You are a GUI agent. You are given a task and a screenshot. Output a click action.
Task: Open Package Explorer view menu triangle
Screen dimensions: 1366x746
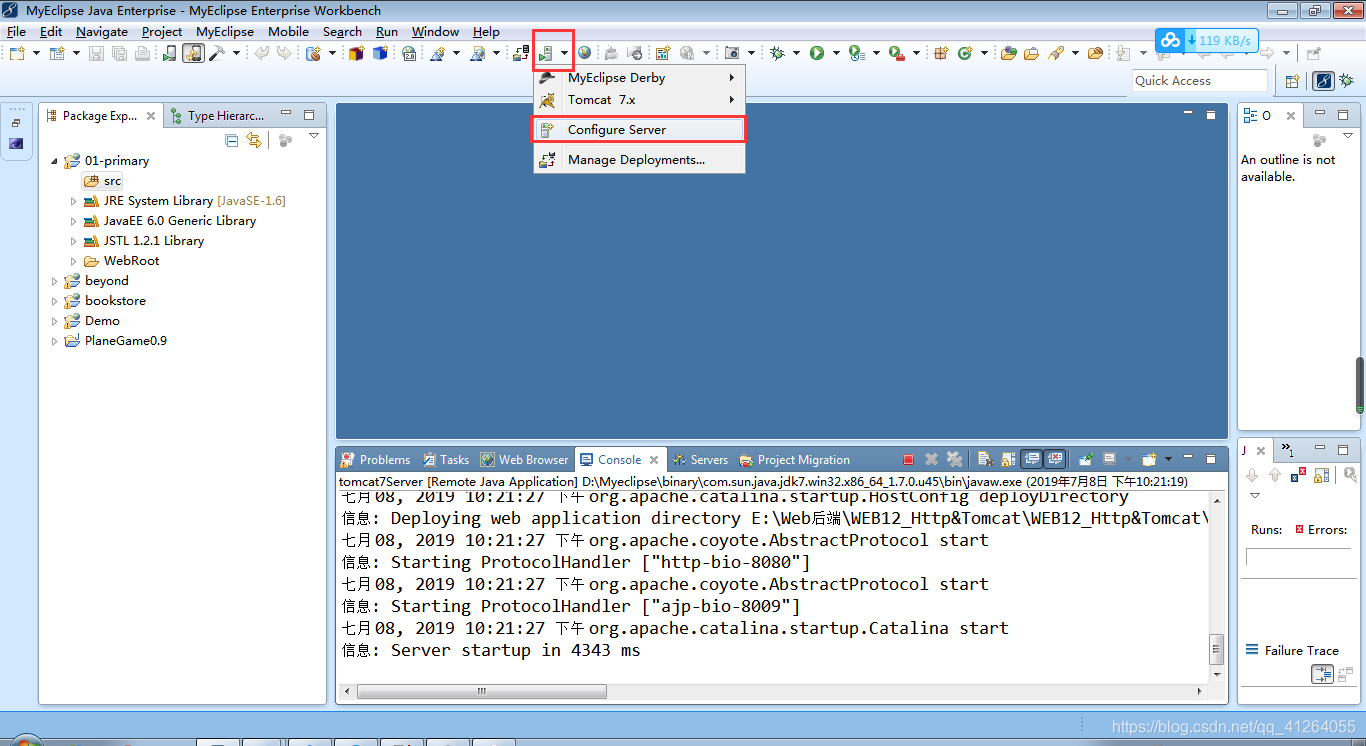click(x=314, y=137)
